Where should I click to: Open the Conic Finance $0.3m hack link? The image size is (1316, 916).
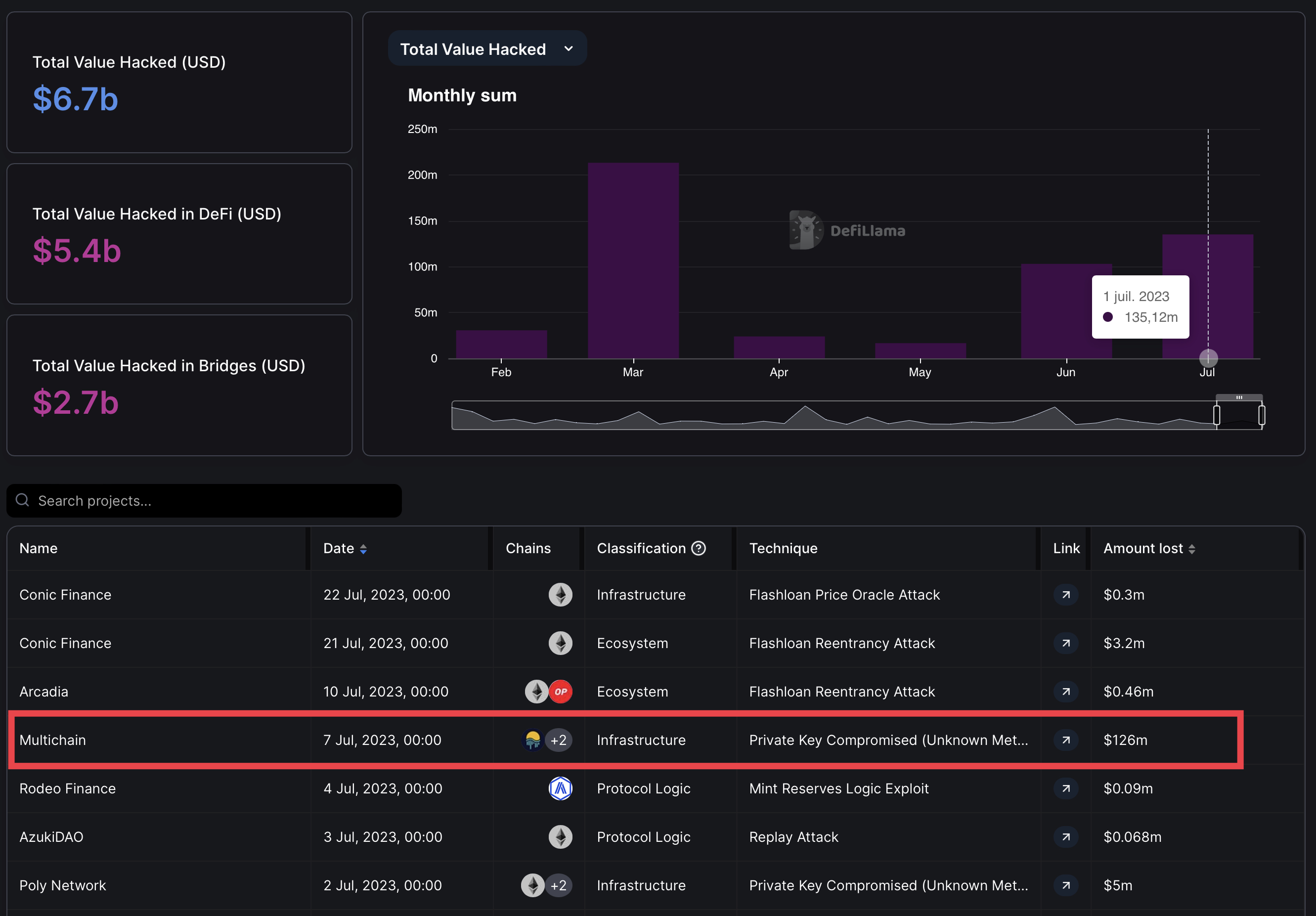(x=1065, y=595)
